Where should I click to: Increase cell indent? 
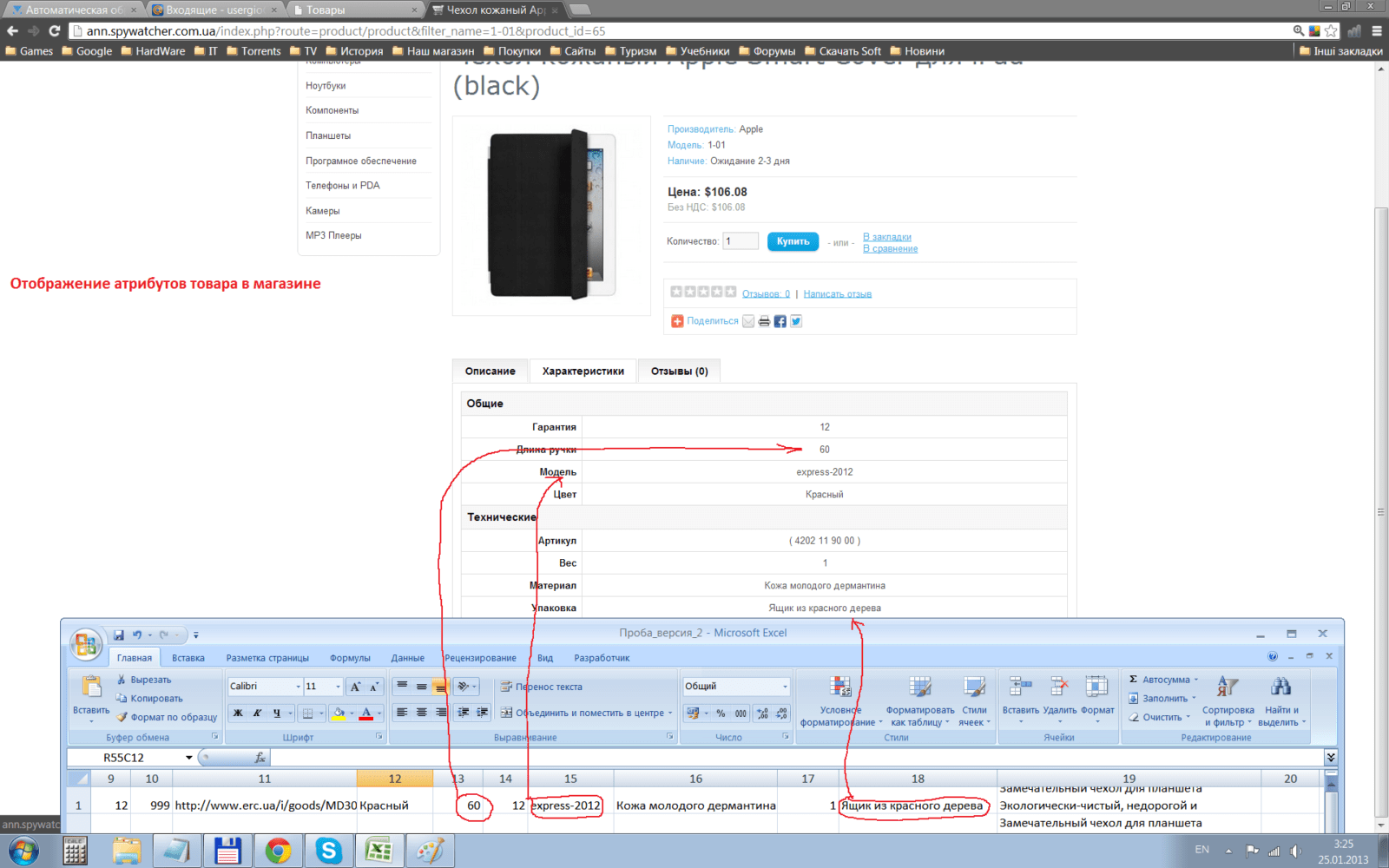point(483,713)
